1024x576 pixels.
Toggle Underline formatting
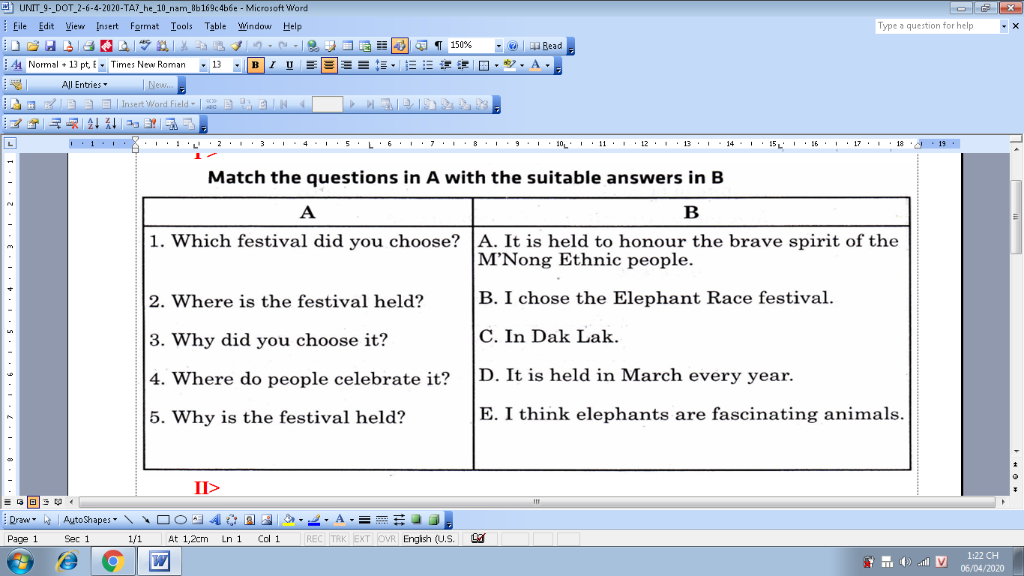[x=289, y=65]
